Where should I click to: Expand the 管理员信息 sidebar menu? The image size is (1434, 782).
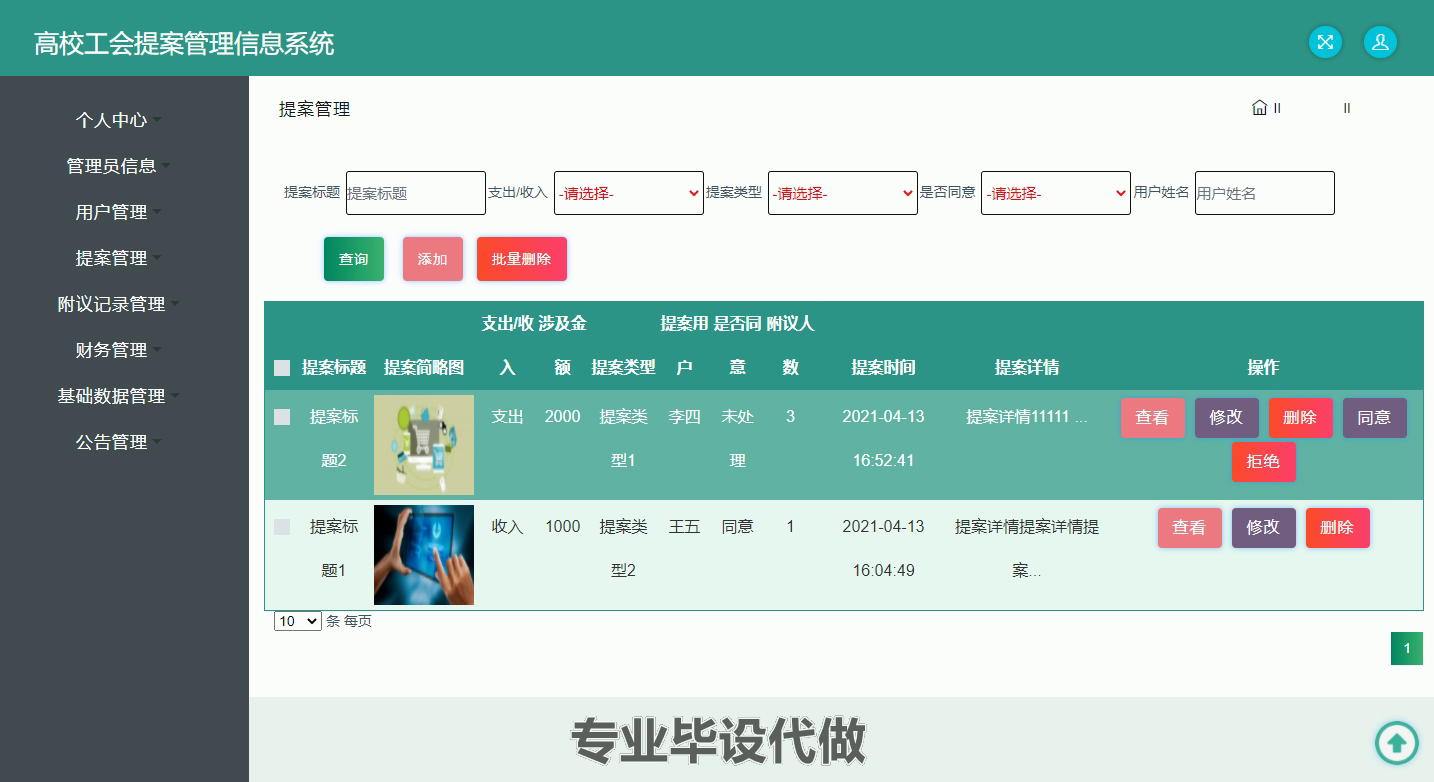click(118, 166)
